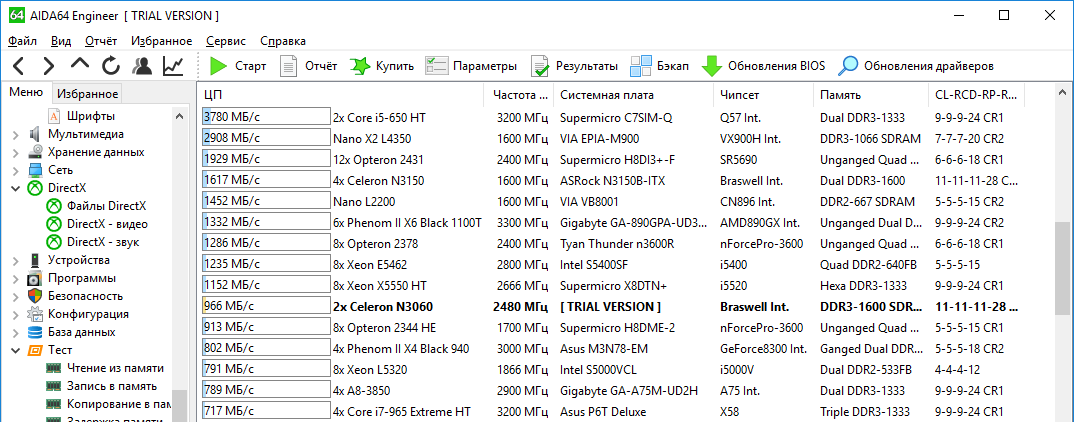This screenshot has width=1074, height=422.
Task: Expand the Программы node chevron
Action: (x=16, y=277)
